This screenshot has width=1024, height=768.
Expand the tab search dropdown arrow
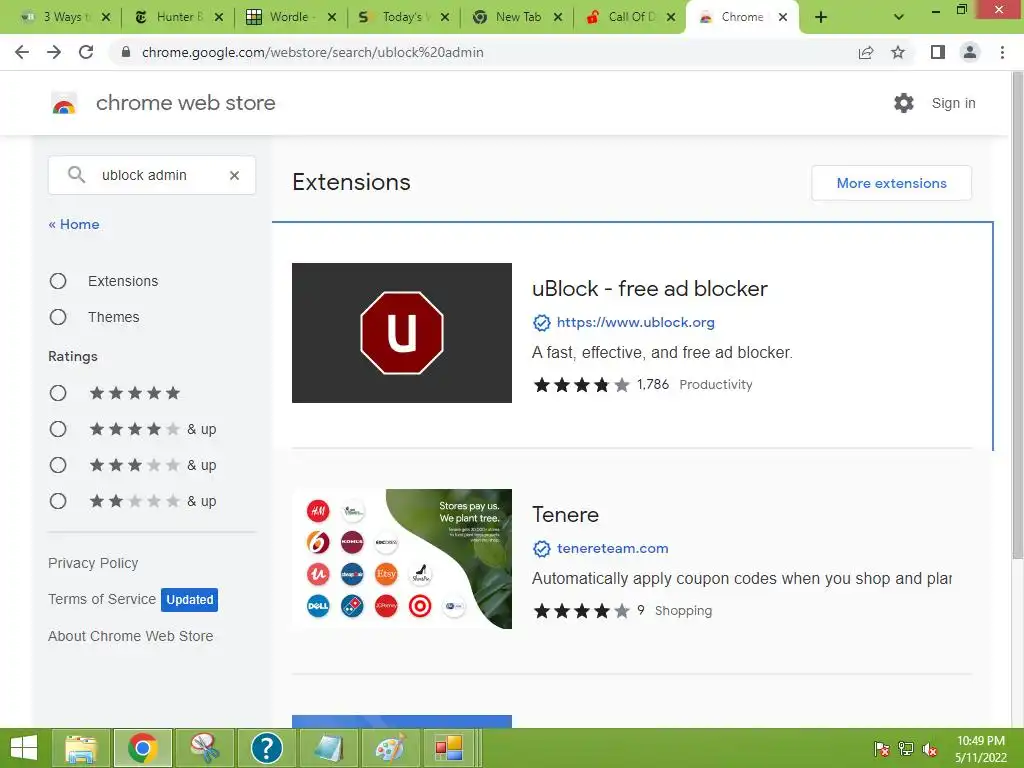point(899,18)
